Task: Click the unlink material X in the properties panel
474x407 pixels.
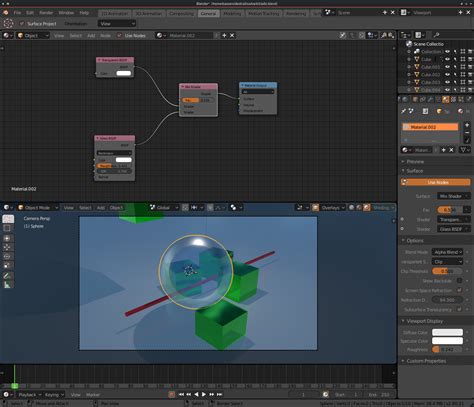Action: [x=451, y=150]
